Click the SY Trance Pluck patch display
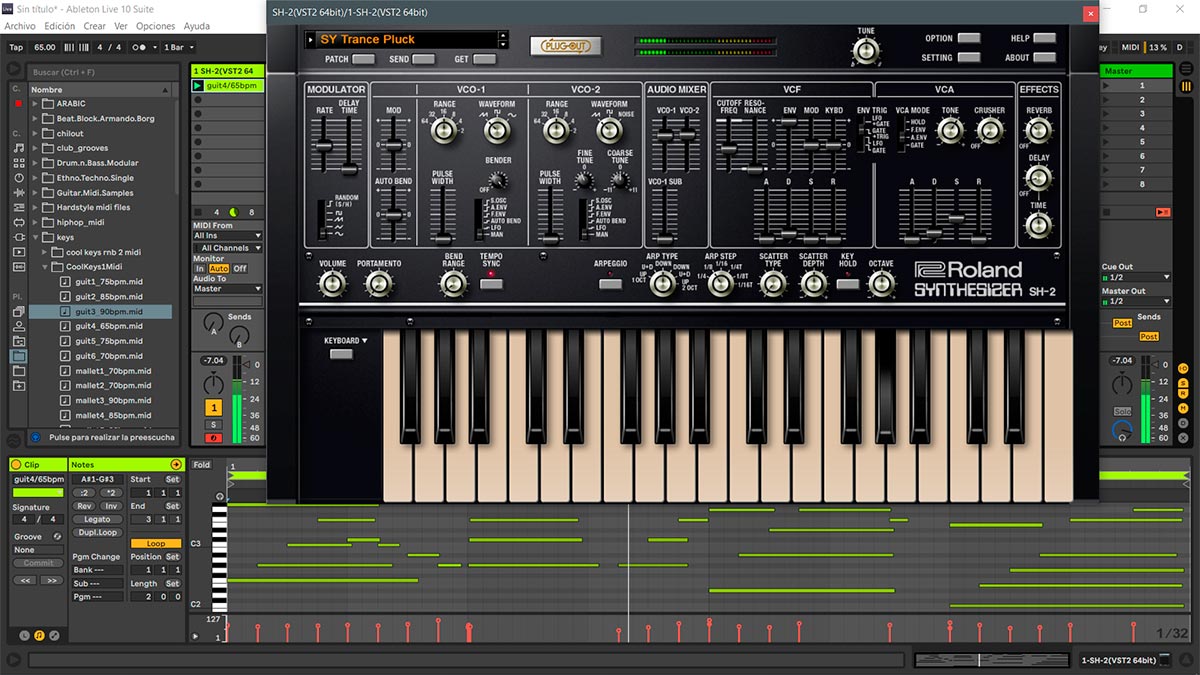The height and width of the screenshot is (675, 1200). (408, 40)
